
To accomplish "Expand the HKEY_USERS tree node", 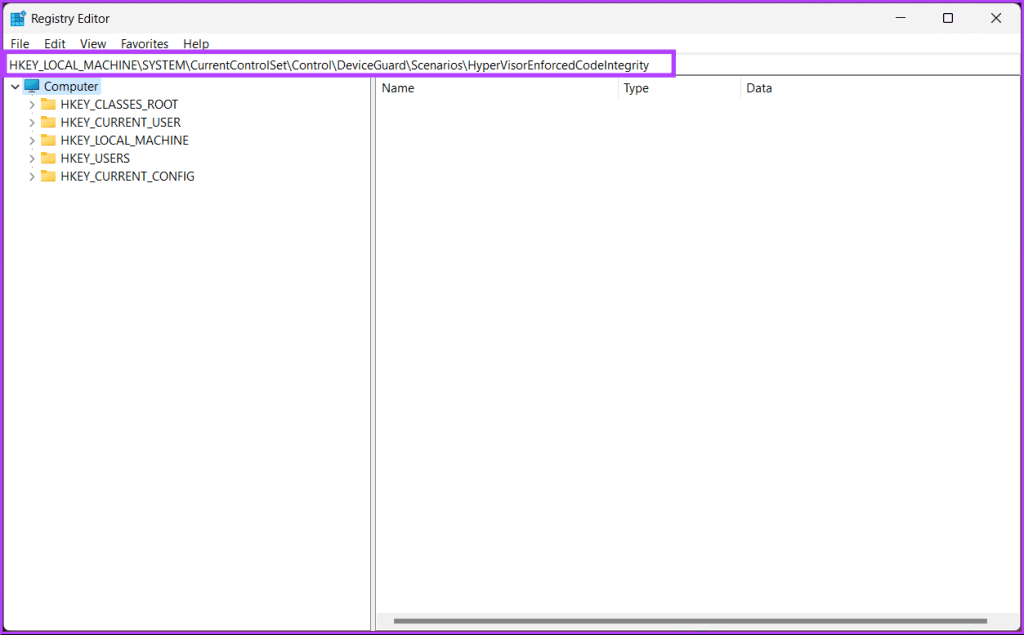I will click(x=31, y=158).
